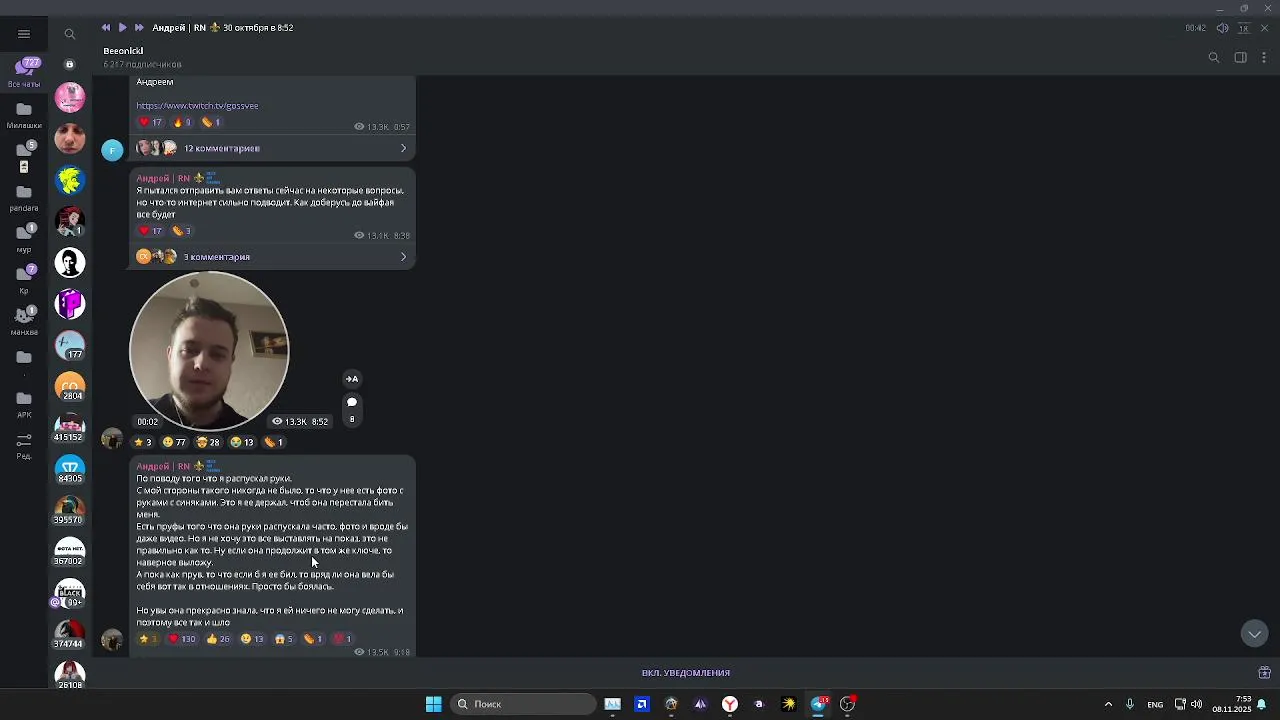Toggle thumbs-up reaction with 26
Image resolution: width=1280 pixels, height=720 pixels.
(218, 639)
